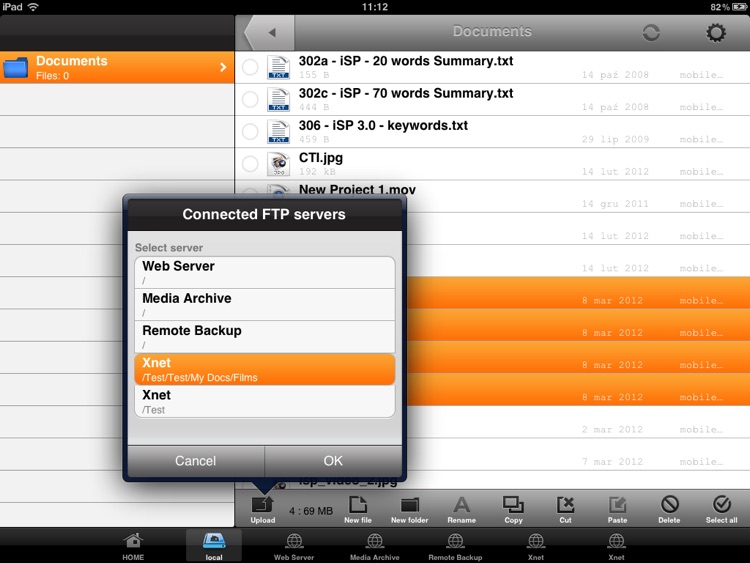This screenshot has height=563, width=750.
Task: Copy the selected files
Action: point(513,510)
